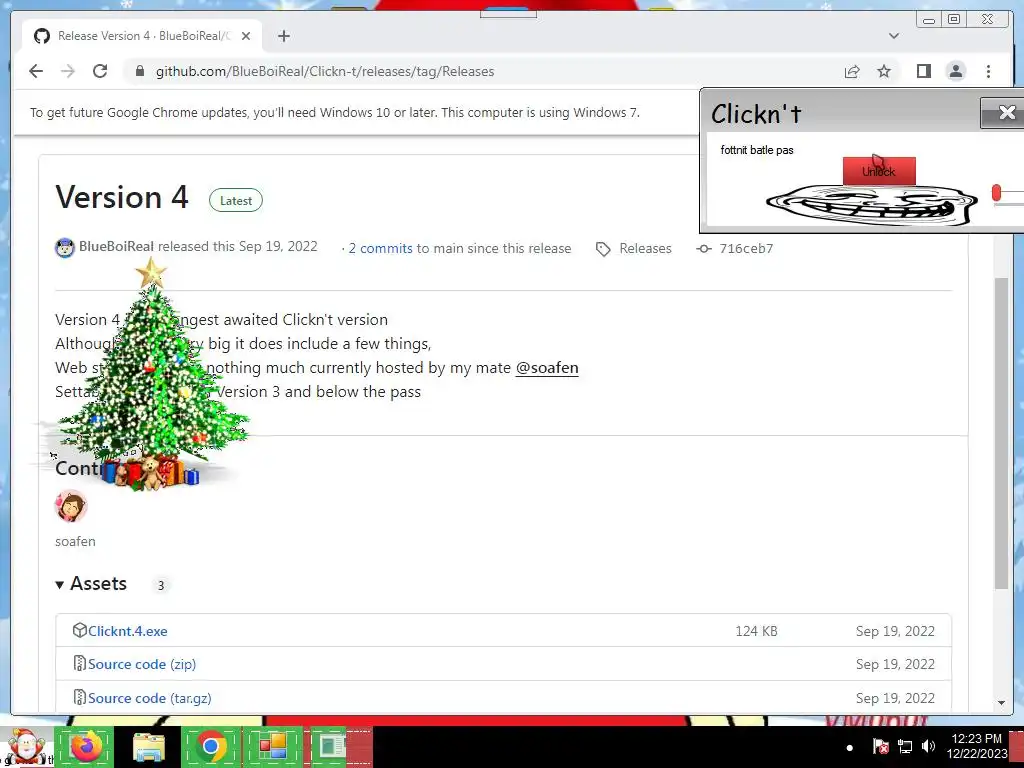Screen dimensions: 1024x768
Task: Click the soafen contributor avatar
Action: (x=71, y=506)
